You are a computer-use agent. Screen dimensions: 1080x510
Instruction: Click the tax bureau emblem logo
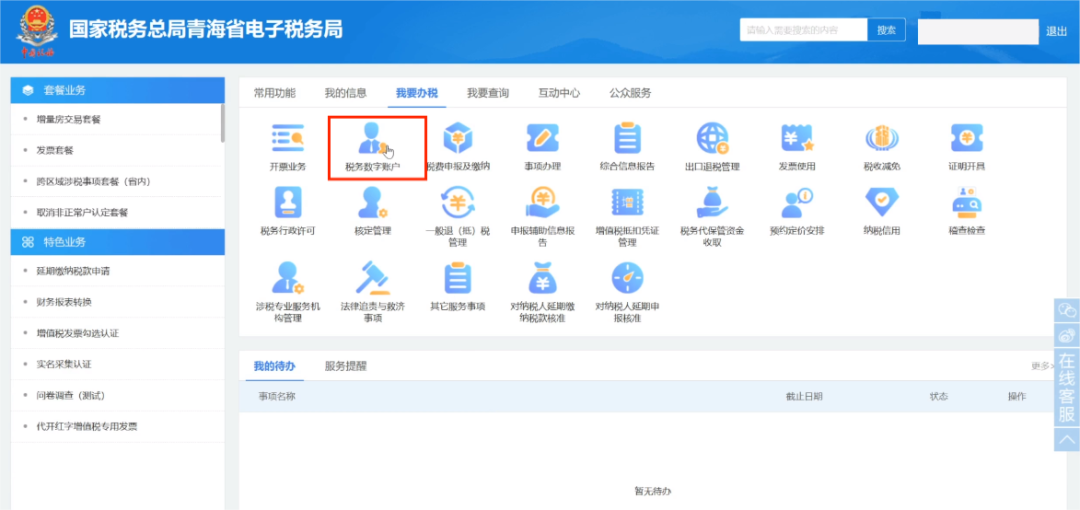tap(35, 31)
